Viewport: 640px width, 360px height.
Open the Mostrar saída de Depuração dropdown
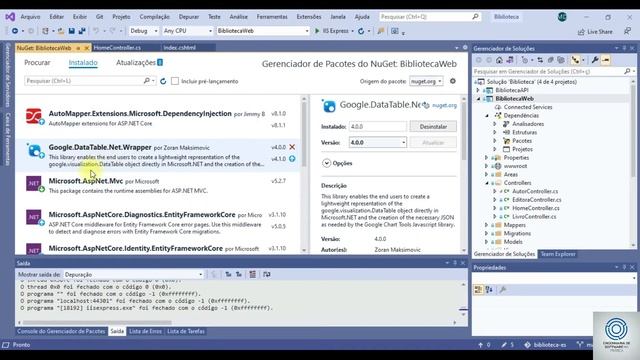coord(133,274)
